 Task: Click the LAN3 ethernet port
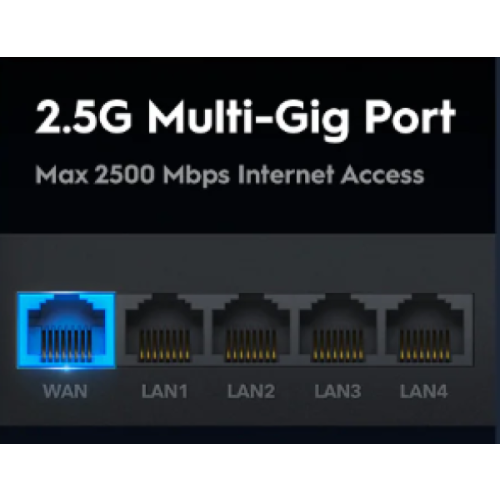[338, 329]
